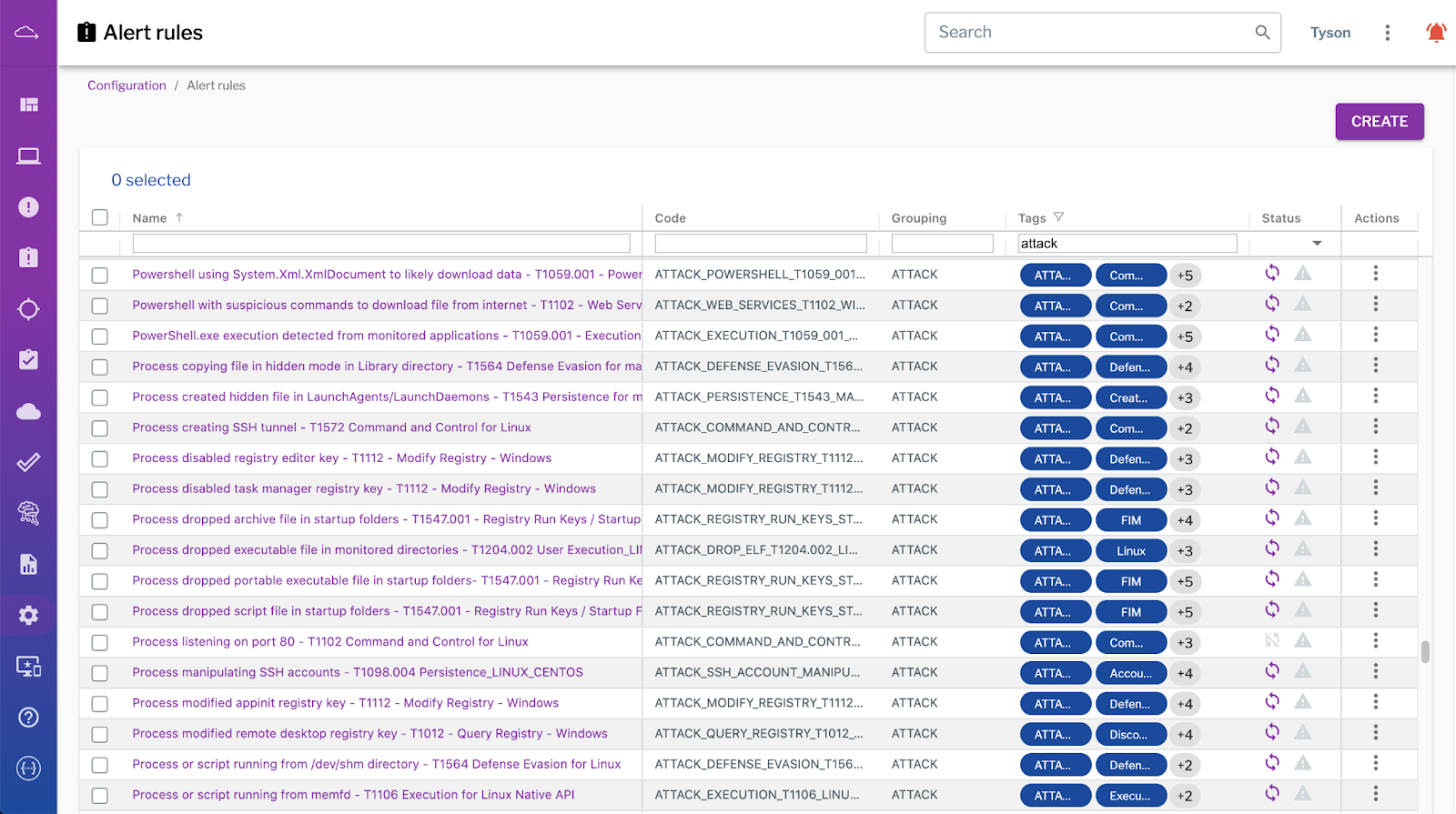Screen dimensions: 1456x814
Task: Open actions menu for Process disabled registry editor key
Action: tap(1375, 457)
